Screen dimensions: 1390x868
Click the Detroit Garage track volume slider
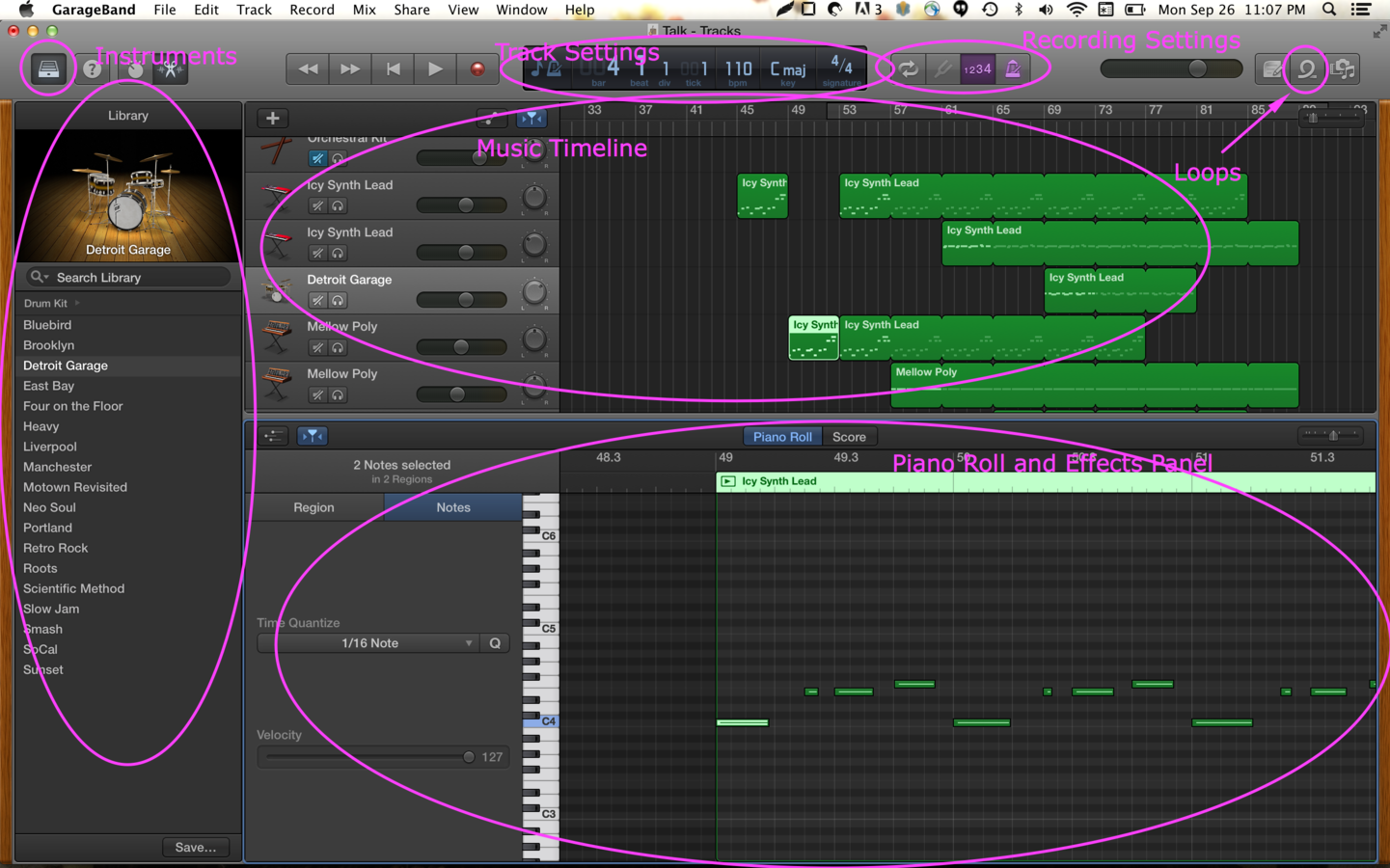click(x=462, y=300)
